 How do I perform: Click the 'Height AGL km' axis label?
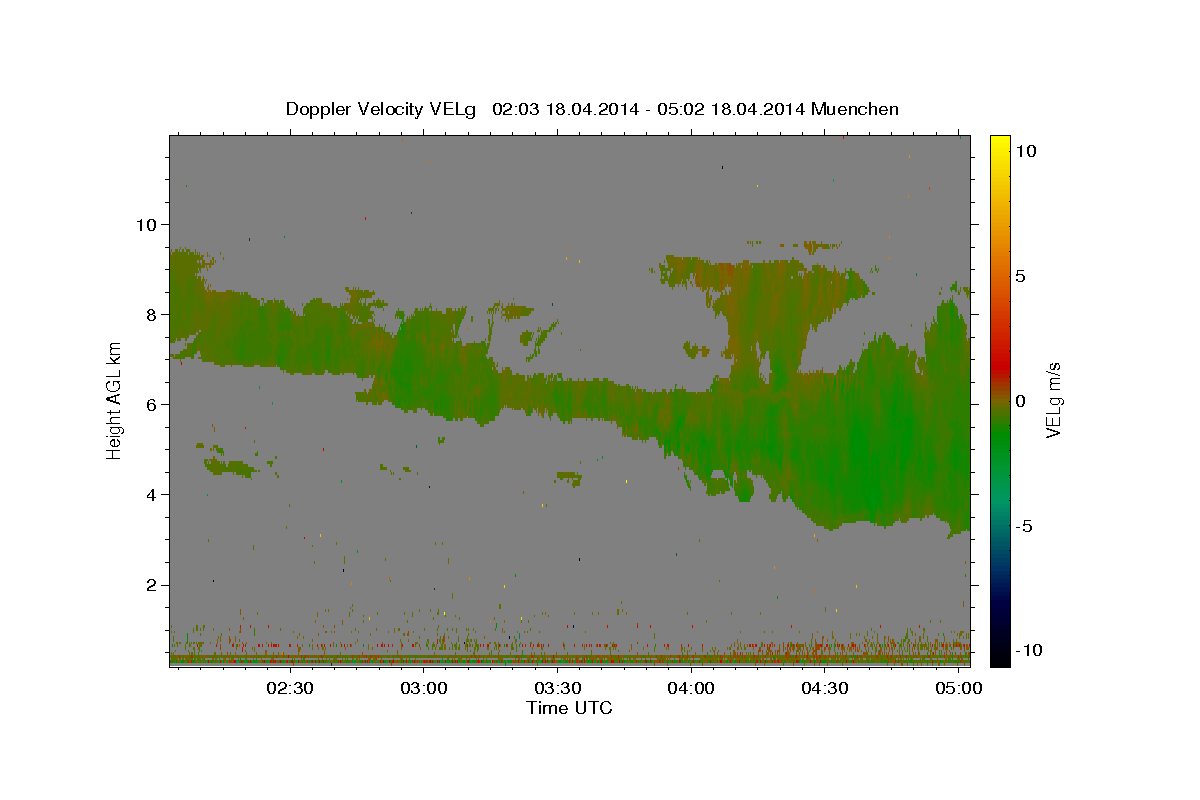point(114,400)
